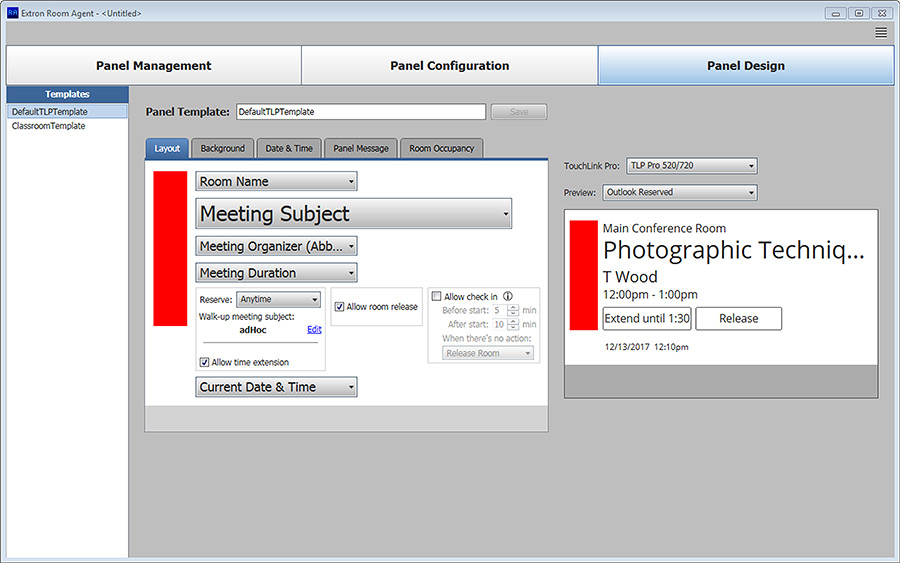
Task: Click the check-in info icon
Action: coord(508,297)
